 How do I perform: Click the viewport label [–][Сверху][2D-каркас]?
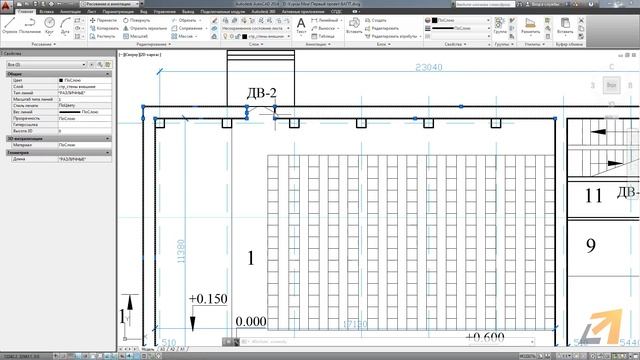pyautogui.click(x=140, y=54)
